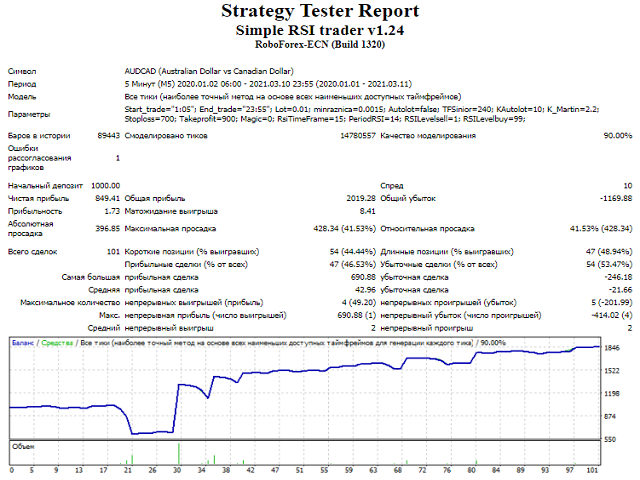Click the "Матожидание выигрыша" label

[171, 211]
